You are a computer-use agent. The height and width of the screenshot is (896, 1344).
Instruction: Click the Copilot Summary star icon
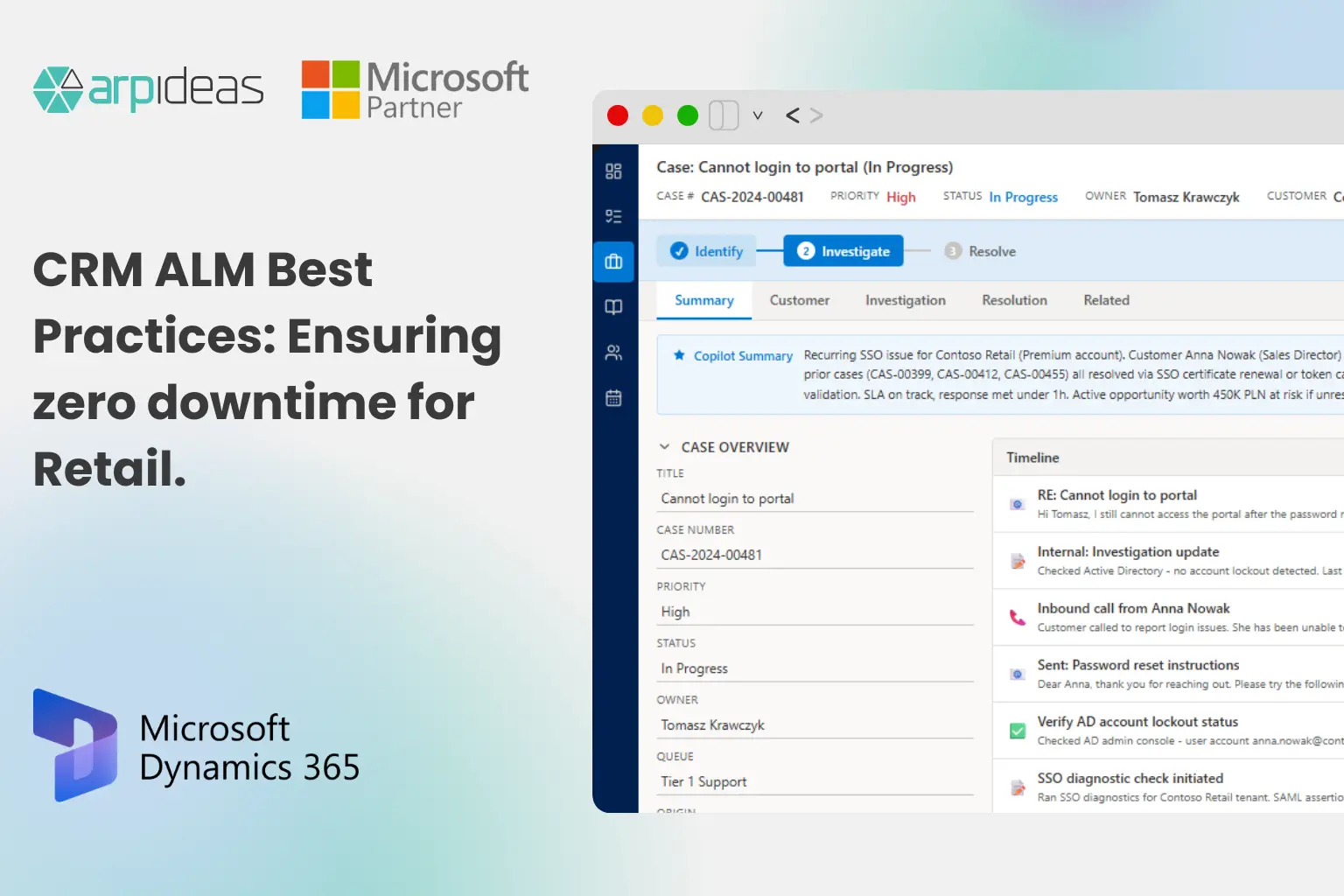click(x=679, y=355)
